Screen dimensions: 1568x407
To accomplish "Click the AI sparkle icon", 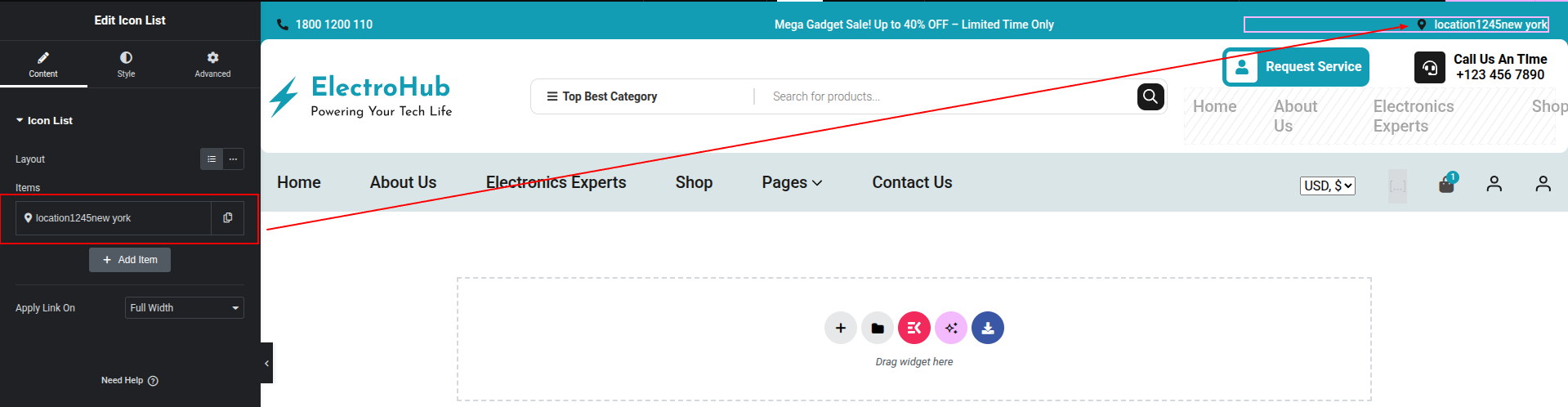I will tap(950, 329).
